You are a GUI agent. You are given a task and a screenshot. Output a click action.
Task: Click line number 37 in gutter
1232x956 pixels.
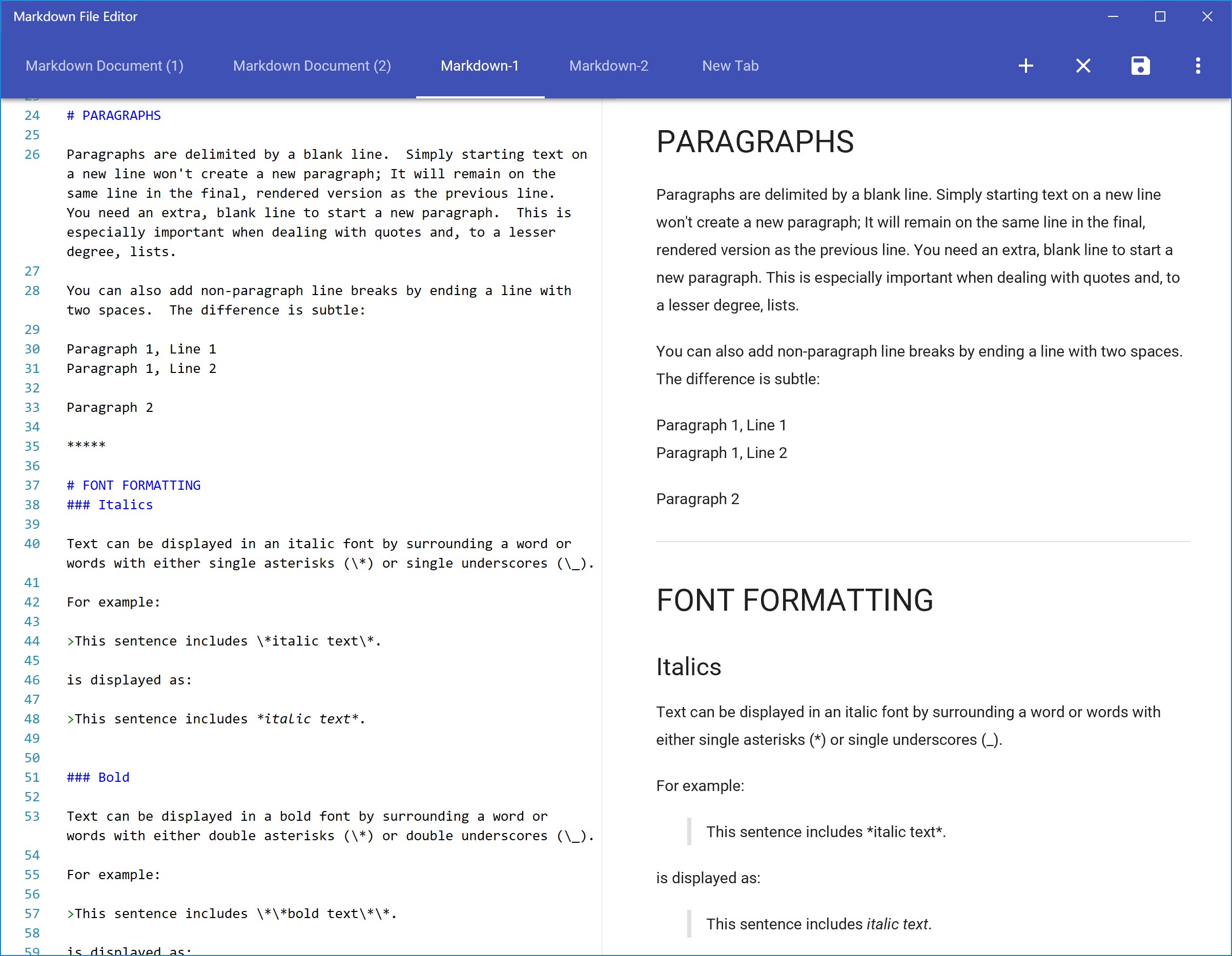coord(32,486)
